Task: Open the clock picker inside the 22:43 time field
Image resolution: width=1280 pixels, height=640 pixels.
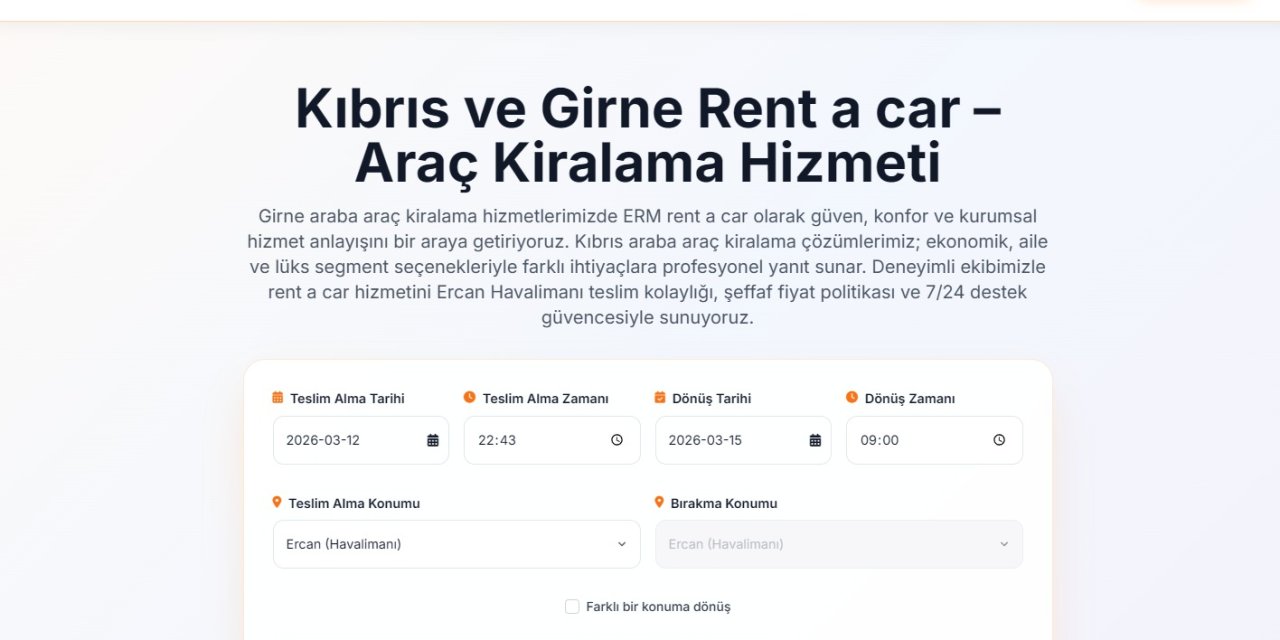Action: [617, 440]
